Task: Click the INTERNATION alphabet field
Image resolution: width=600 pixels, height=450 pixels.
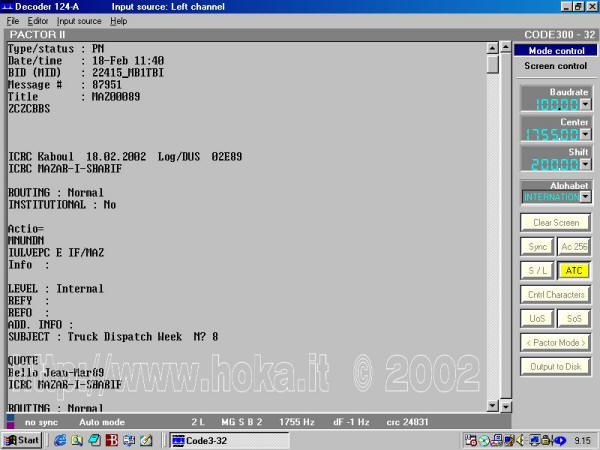Action: (551, 197)
